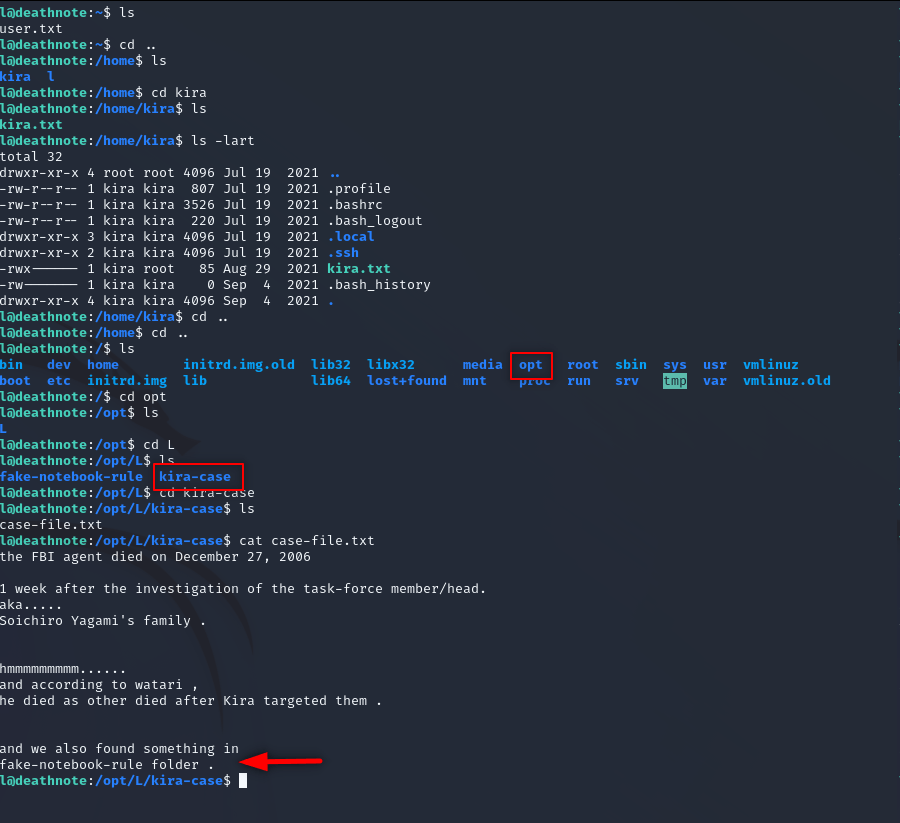
Task: Click 'he died as other died after Kira' line
Action: (191, 701)
